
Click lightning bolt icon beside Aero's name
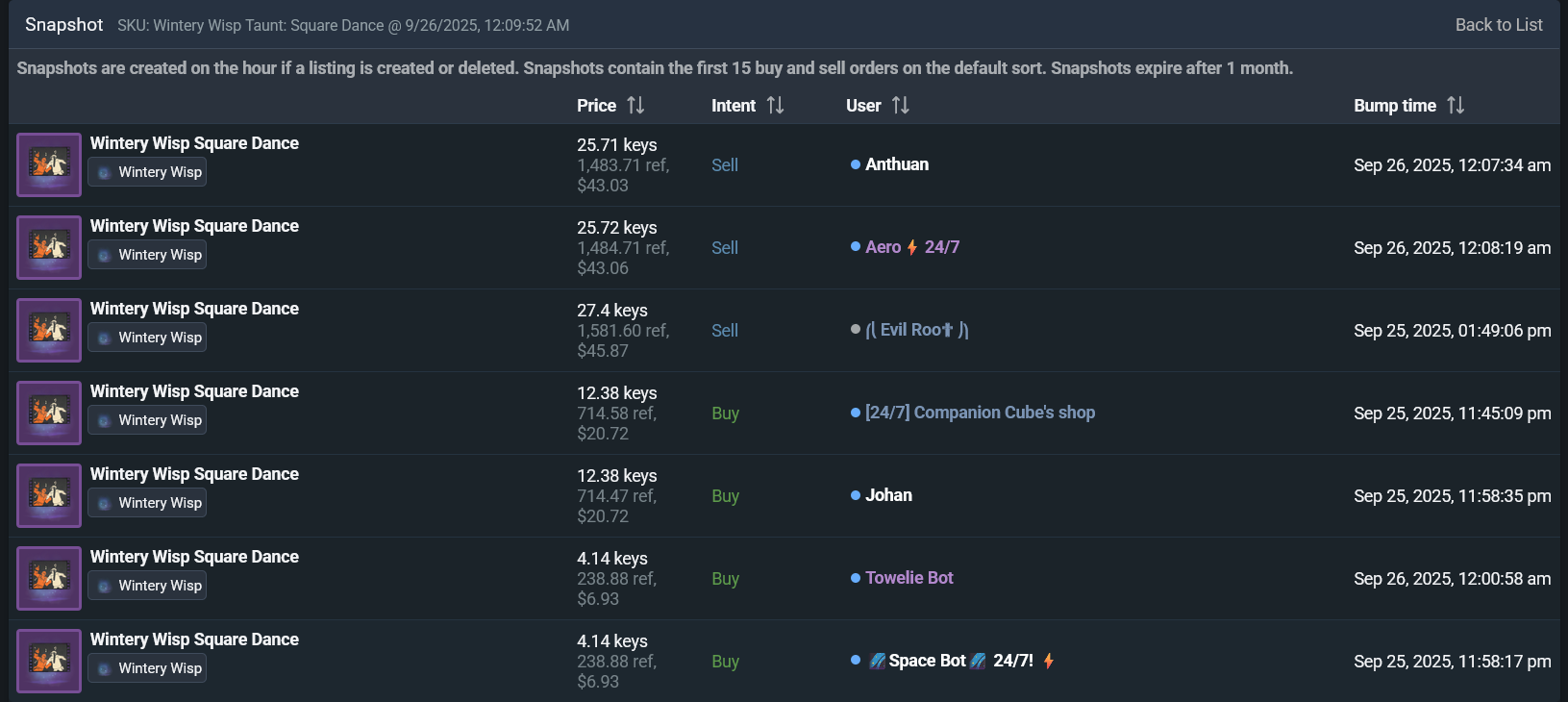point(912,248)
